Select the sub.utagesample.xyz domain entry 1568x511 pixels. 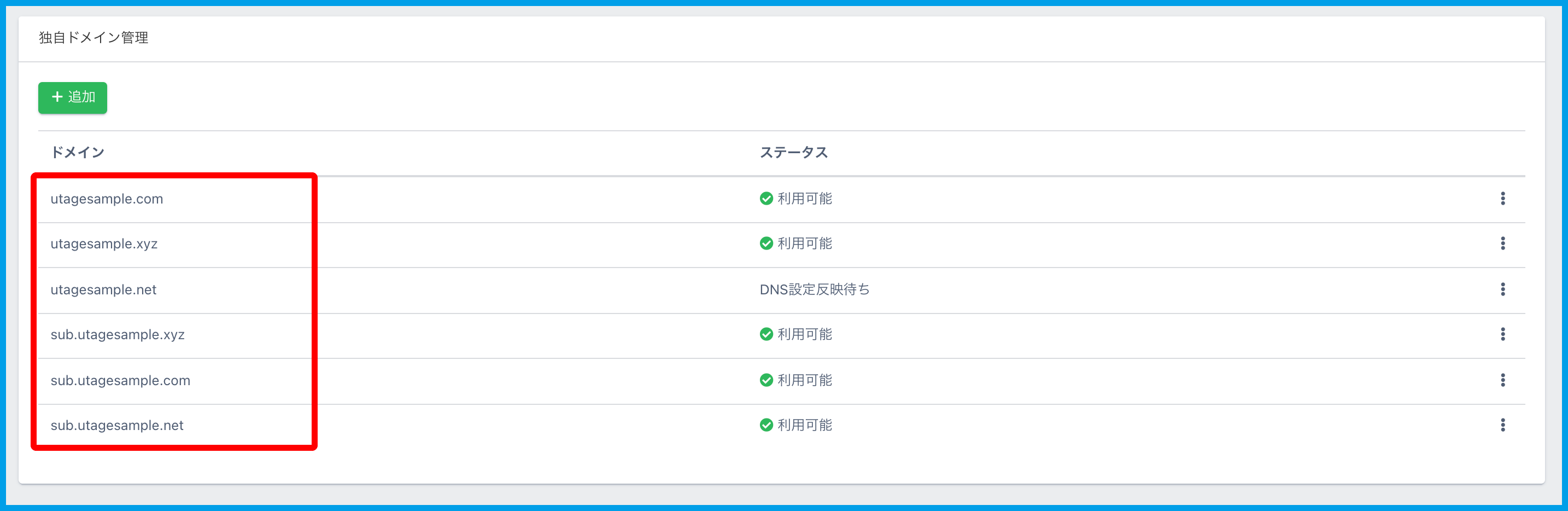tap(118, 335)
